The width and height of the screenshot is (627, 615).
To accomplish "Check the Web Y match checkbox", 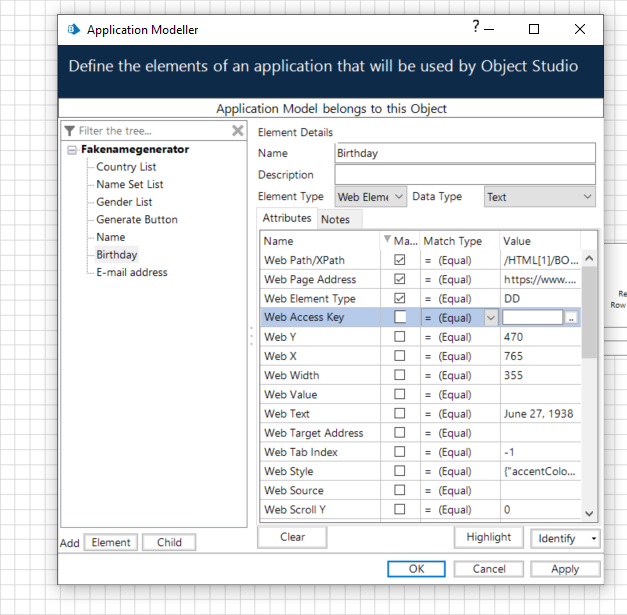I will (x=400, y=337).
